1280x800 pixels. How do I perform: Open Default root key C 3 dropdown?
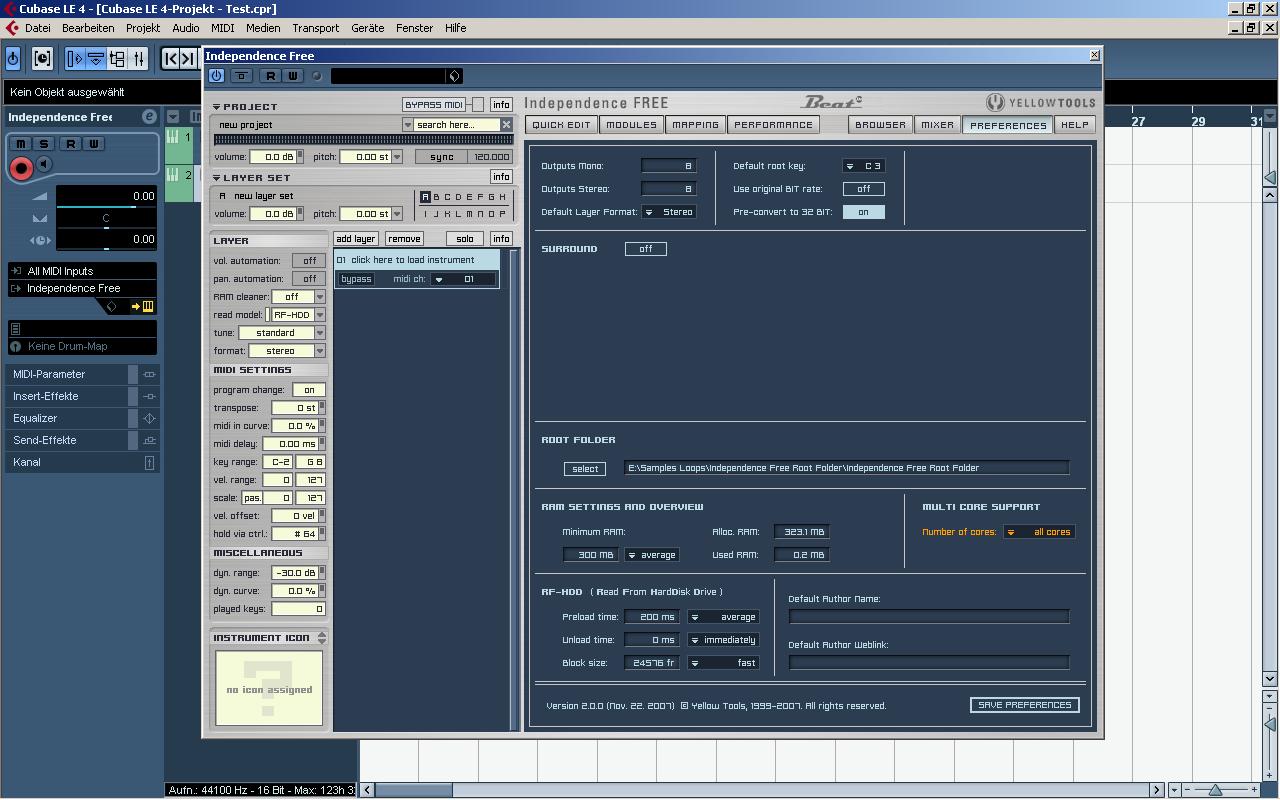tap(864, 166)
